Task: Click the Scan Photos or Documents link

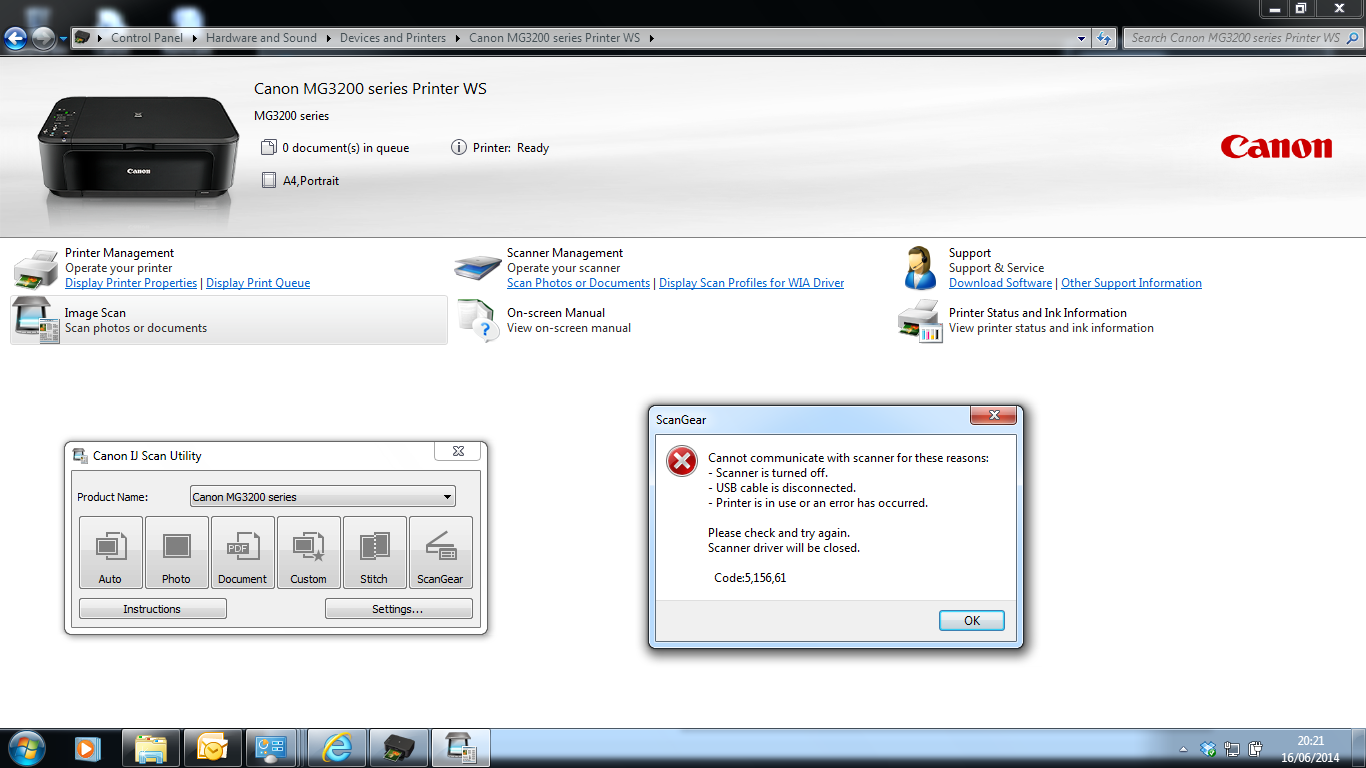Action: pos(578,283)
